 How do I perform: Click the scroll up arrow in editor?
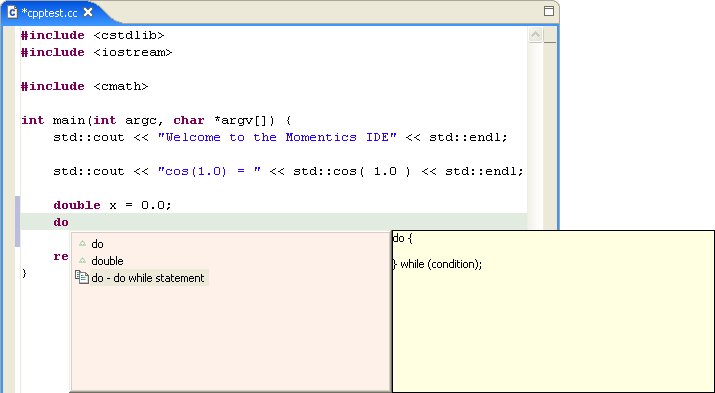535,35
